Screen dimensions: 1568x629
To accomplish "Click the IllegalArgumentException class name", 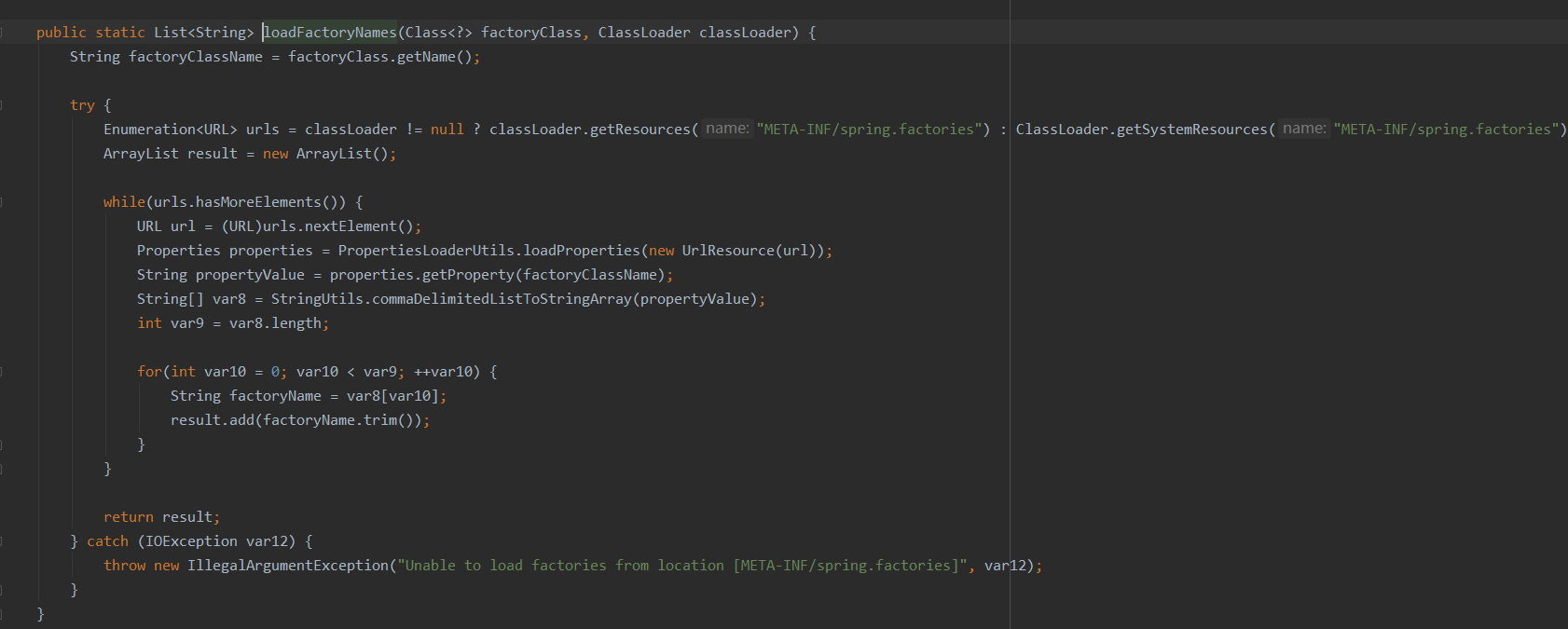I will [288, 566].
